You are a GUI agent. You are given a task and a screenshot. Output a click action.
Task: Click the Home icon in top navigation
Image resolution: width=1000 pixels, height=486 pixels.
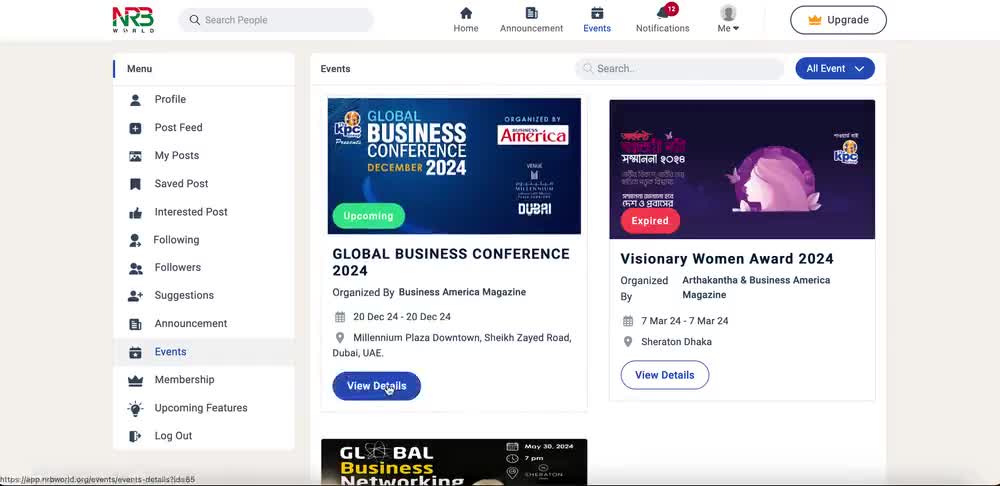(466, 13)
